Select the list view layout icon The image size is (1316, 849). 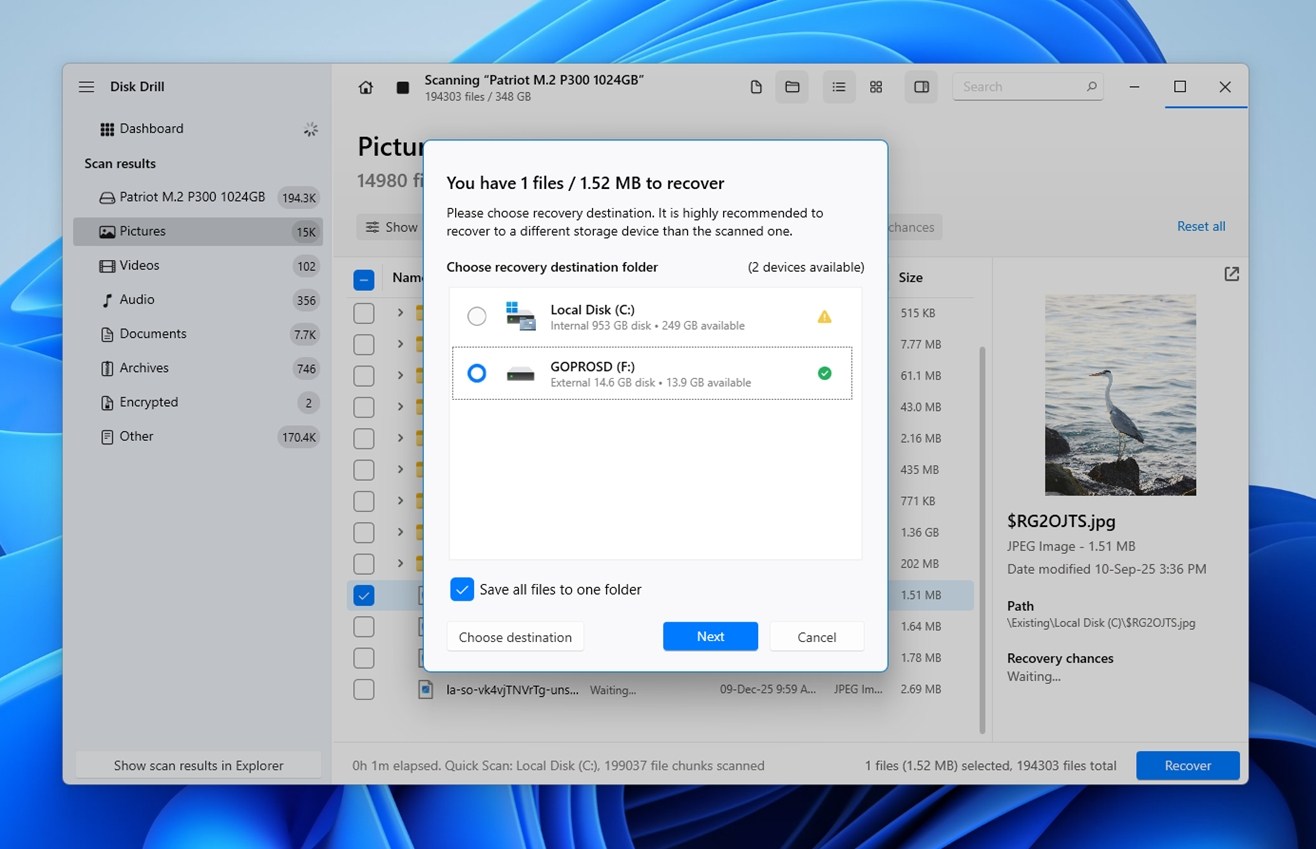click(839, 87)
